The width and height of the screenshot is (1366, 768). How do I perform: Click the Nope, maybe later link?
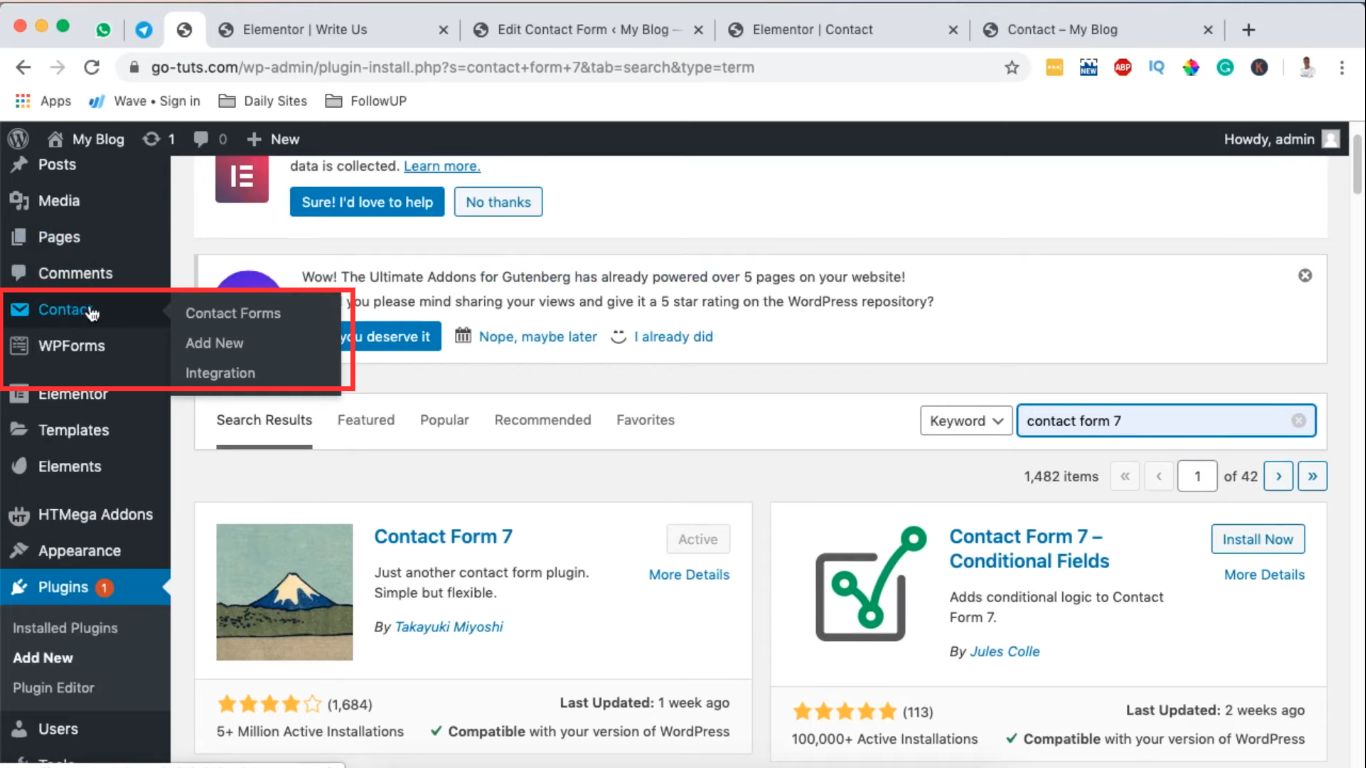tap(538, 337)
